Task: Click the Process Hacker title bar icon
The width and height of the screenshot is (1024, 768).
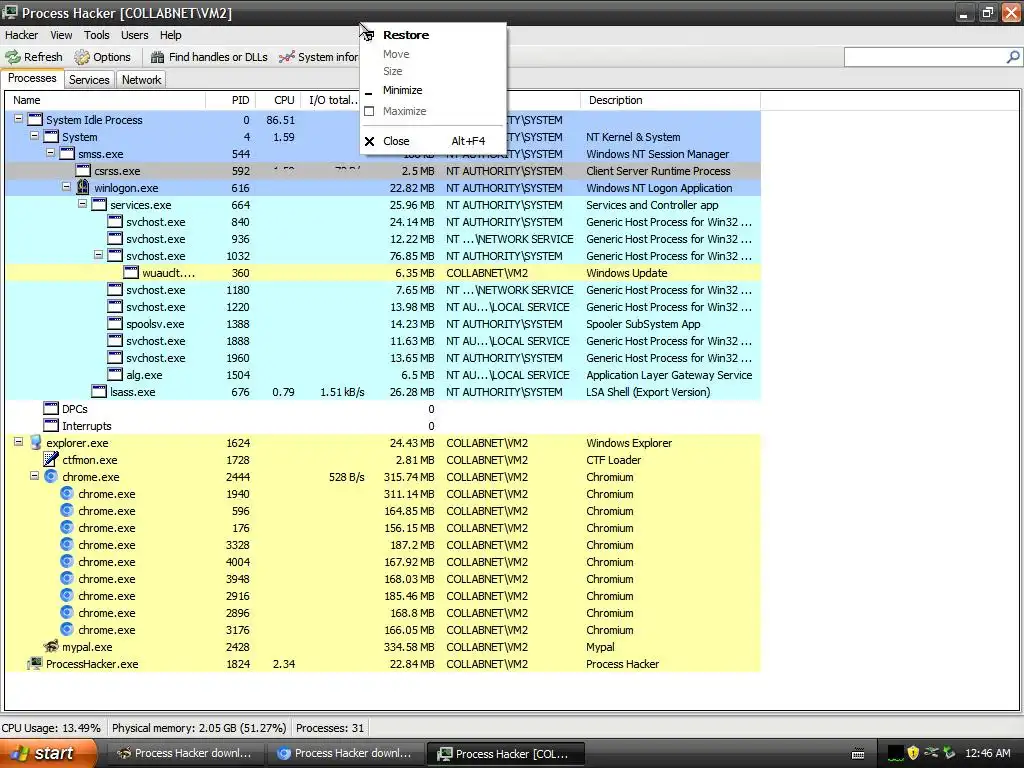Action: pos(10,12)
